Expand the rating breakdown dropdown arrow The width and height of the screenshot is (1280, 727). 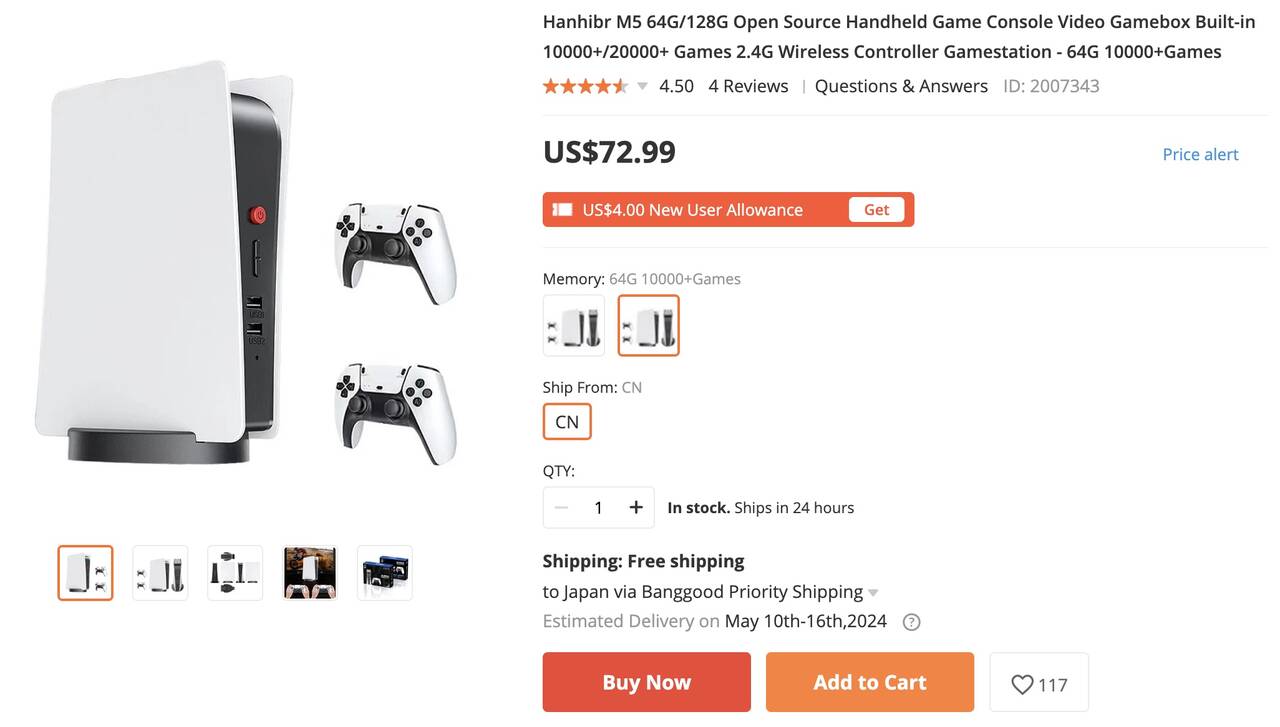coord(642,86)
